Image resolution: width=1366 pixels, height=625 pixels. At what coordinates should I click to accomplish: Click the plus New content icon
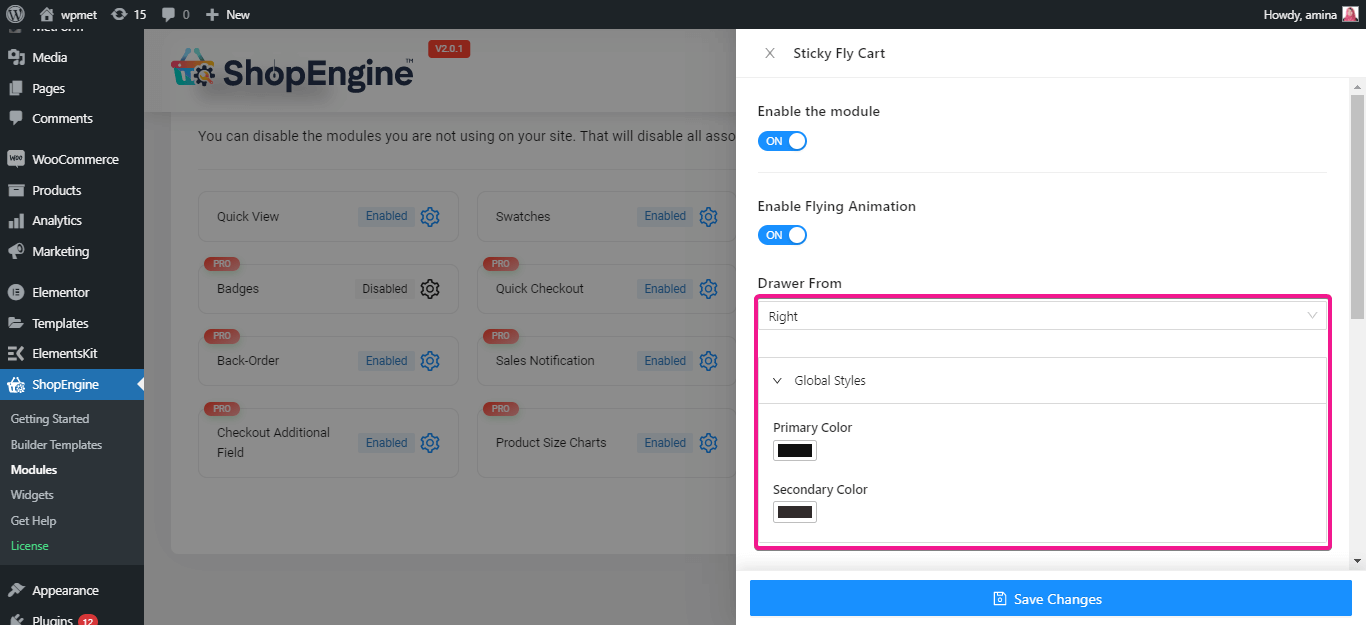pyautogui.click(x=212, y=14)
